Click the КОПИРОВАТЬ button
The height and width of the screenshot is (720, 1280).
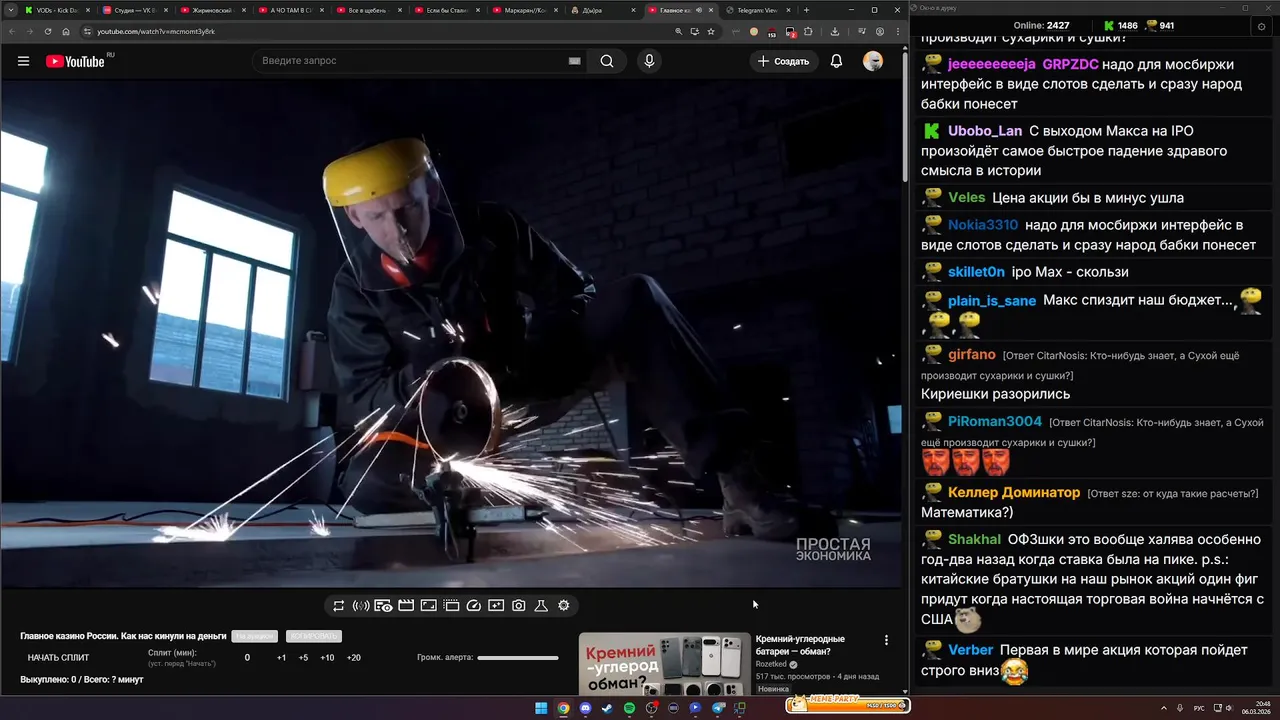coord(314,636)
